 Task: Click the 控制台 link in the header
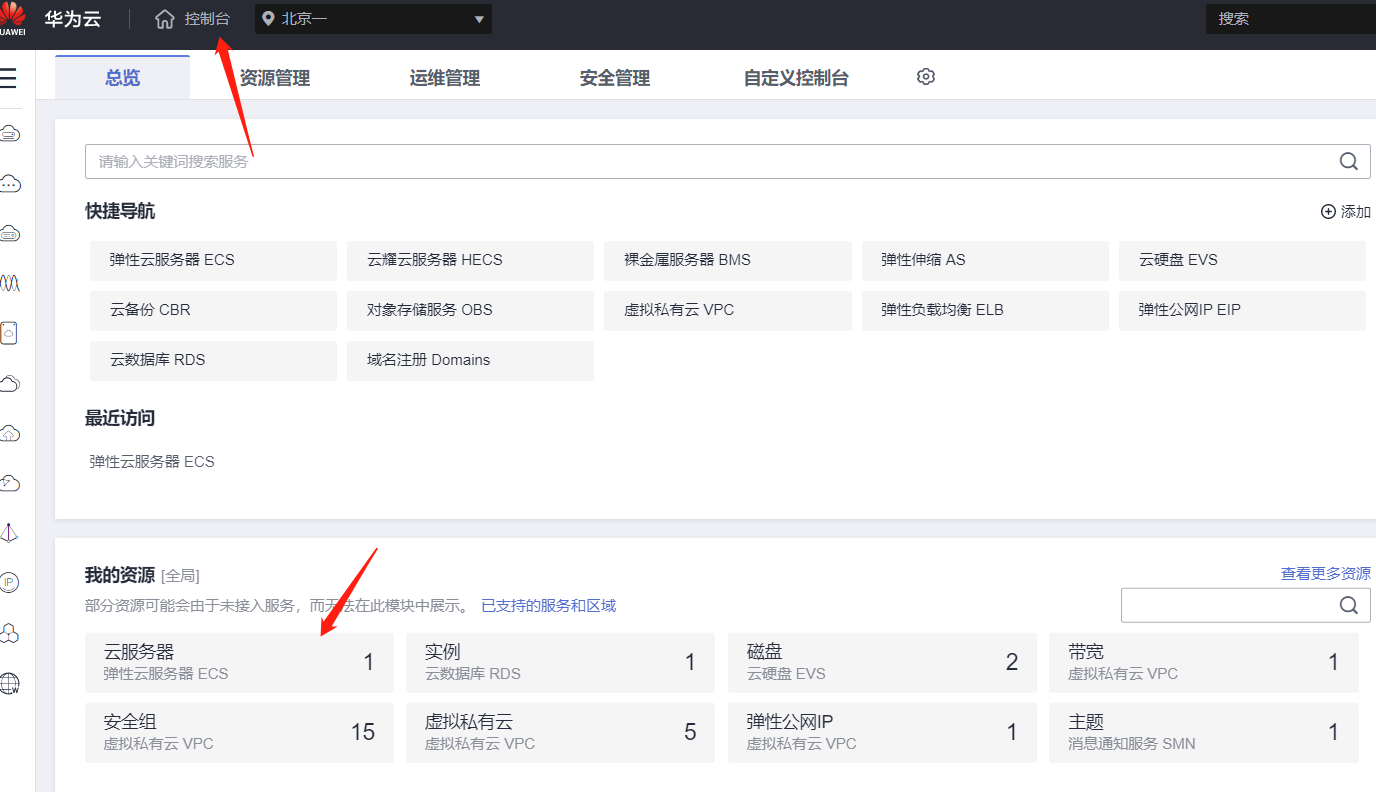click(207, 19)
